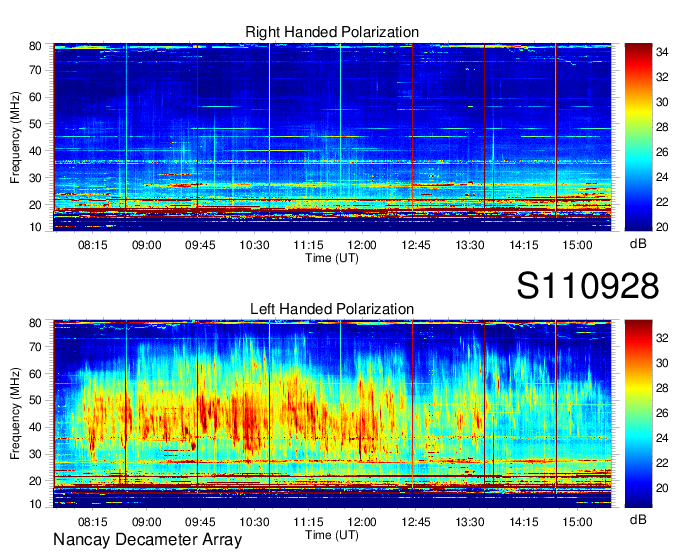The height and width of the screenshot is (552, 680).
Task: Click the 60 MHz tick of the upper plot
Action: [x=35, y=97]
